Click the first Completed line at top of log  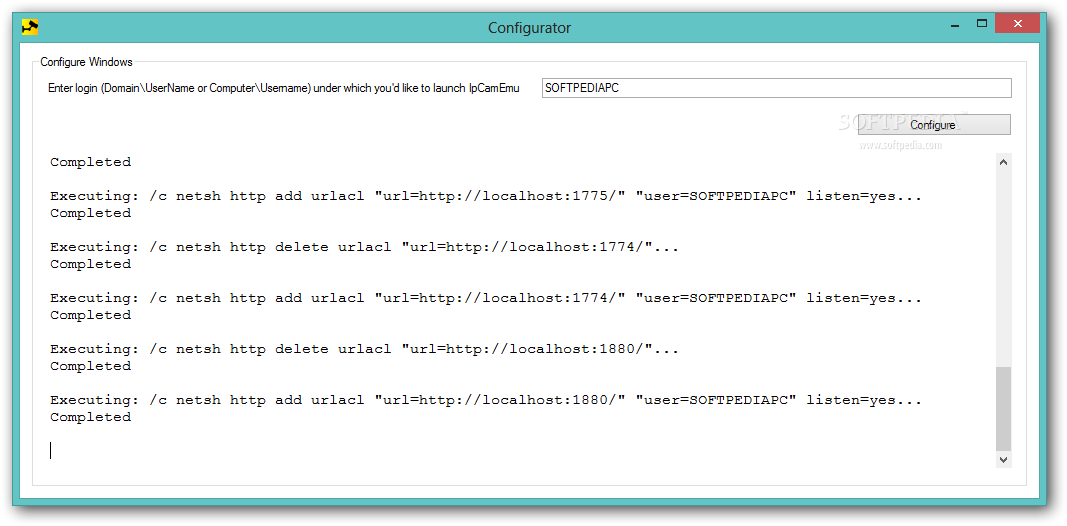click(x=91, y=163)
